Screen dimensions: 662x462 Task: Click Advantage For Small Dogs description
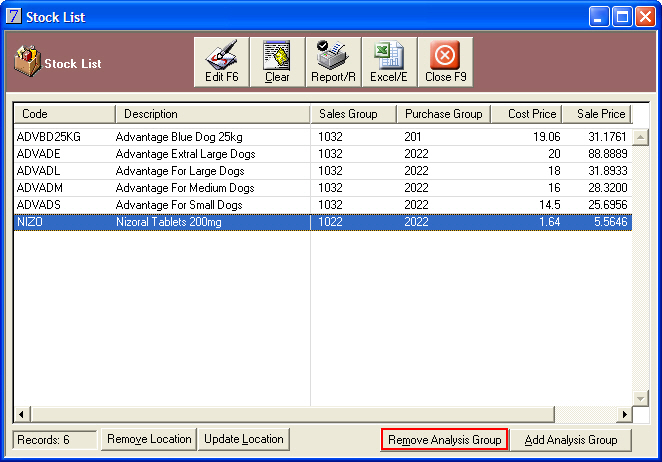[x=179, y=205]
